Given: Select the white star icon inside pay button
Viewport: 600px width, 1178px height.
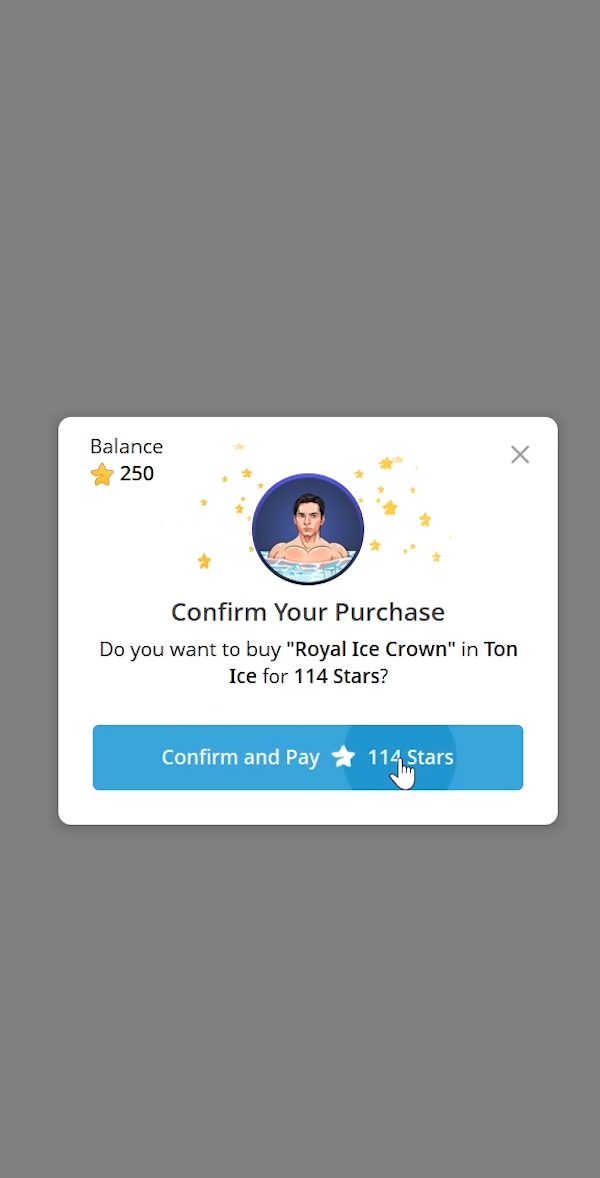Looking at the screenshot, I should point(344,757).
